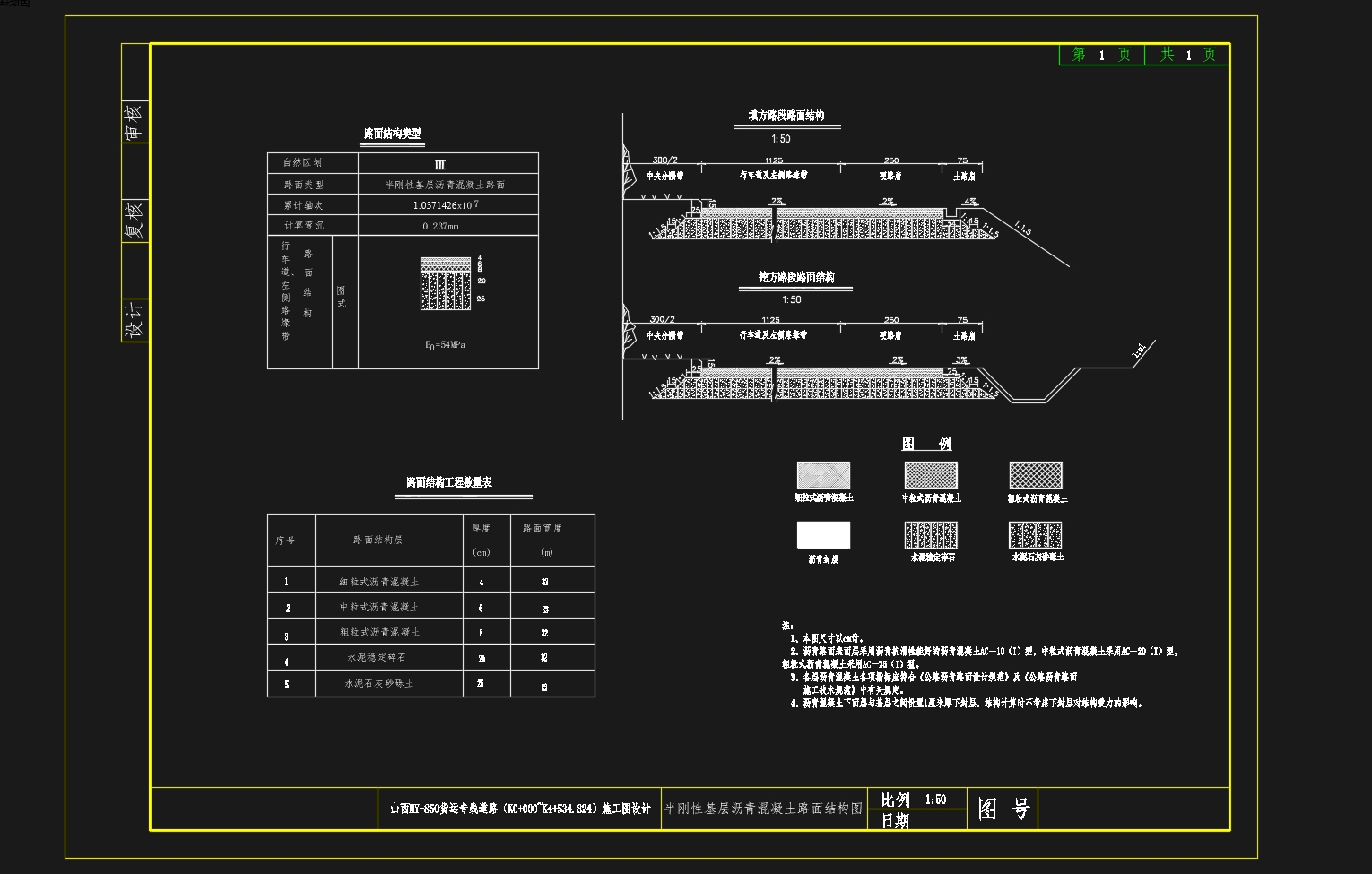
Task: Click the 图号 title block field
Action: (1003, 809)
